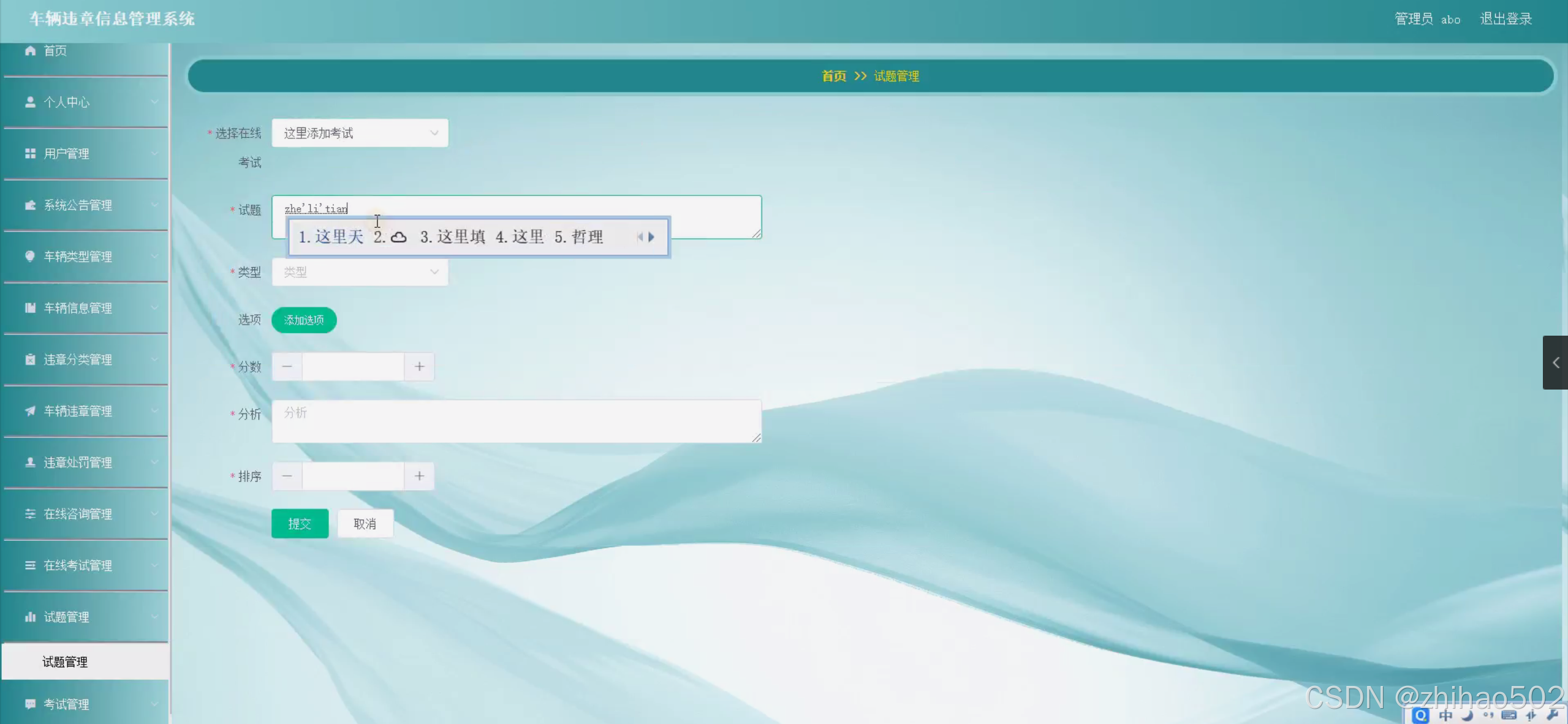
Task: Expand the right-edge collapsed side panel arrow
Action: point(1555,363)
